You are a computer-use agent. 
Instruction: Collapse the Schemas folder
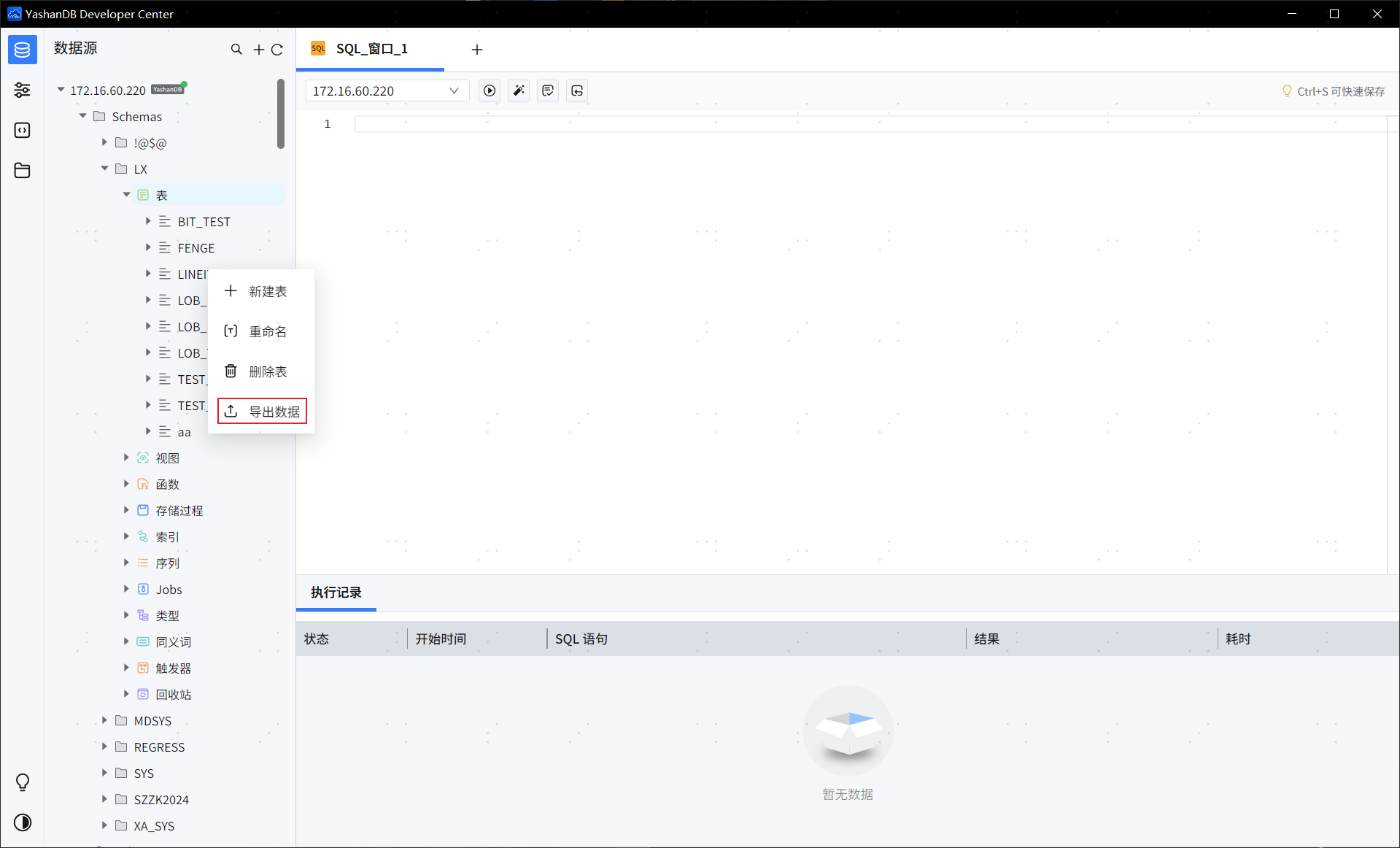83,116
